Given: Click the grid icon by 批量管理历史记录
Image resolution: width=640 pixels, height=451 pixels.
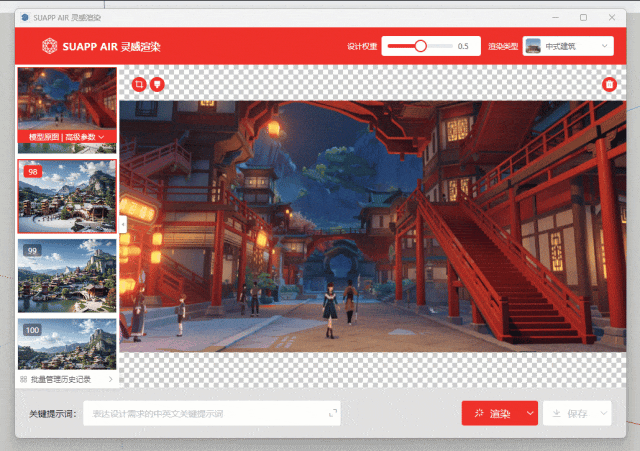Looking at the screenshot, I should point(24,380).
